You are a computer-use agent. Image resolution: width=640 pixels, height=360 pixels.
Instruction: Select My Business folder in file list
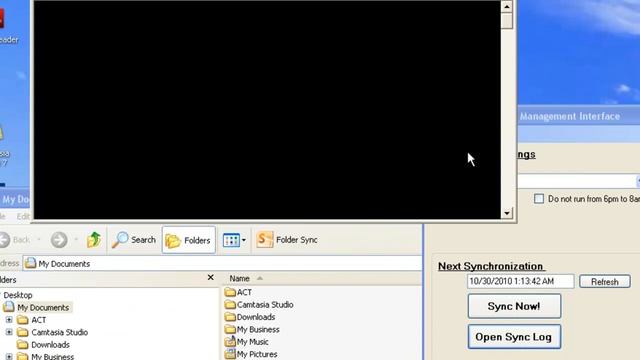253,329
